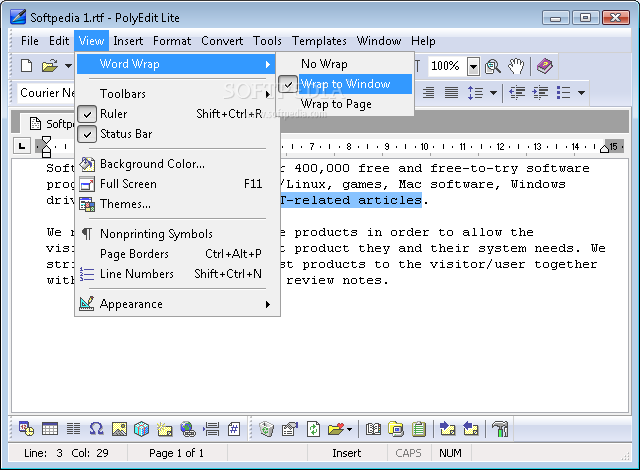
Task: Click the Courier New font name box
Action: (46, 93)
